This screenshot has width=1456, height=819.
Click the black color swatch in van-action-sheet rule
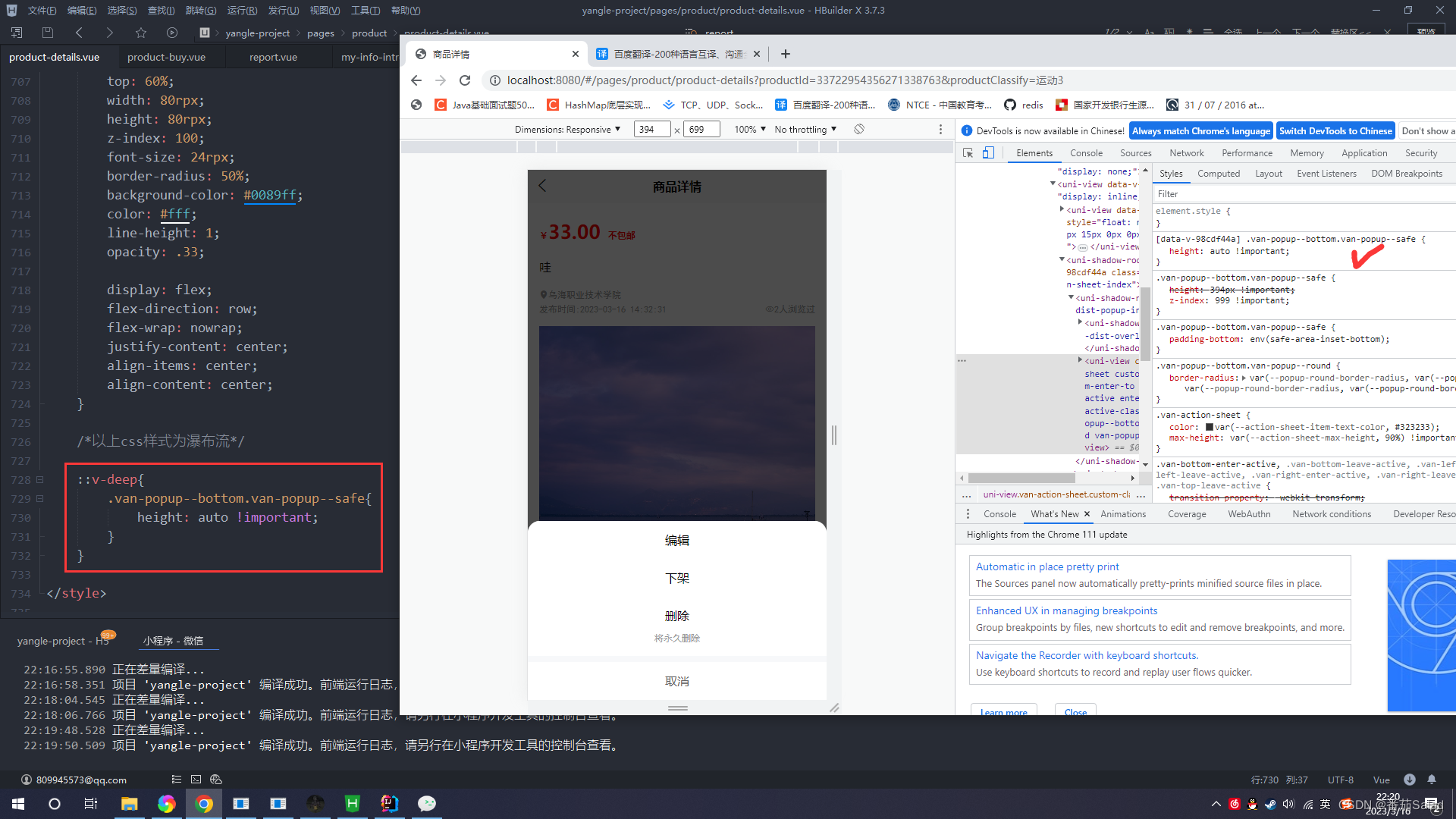coord(1211,426)
